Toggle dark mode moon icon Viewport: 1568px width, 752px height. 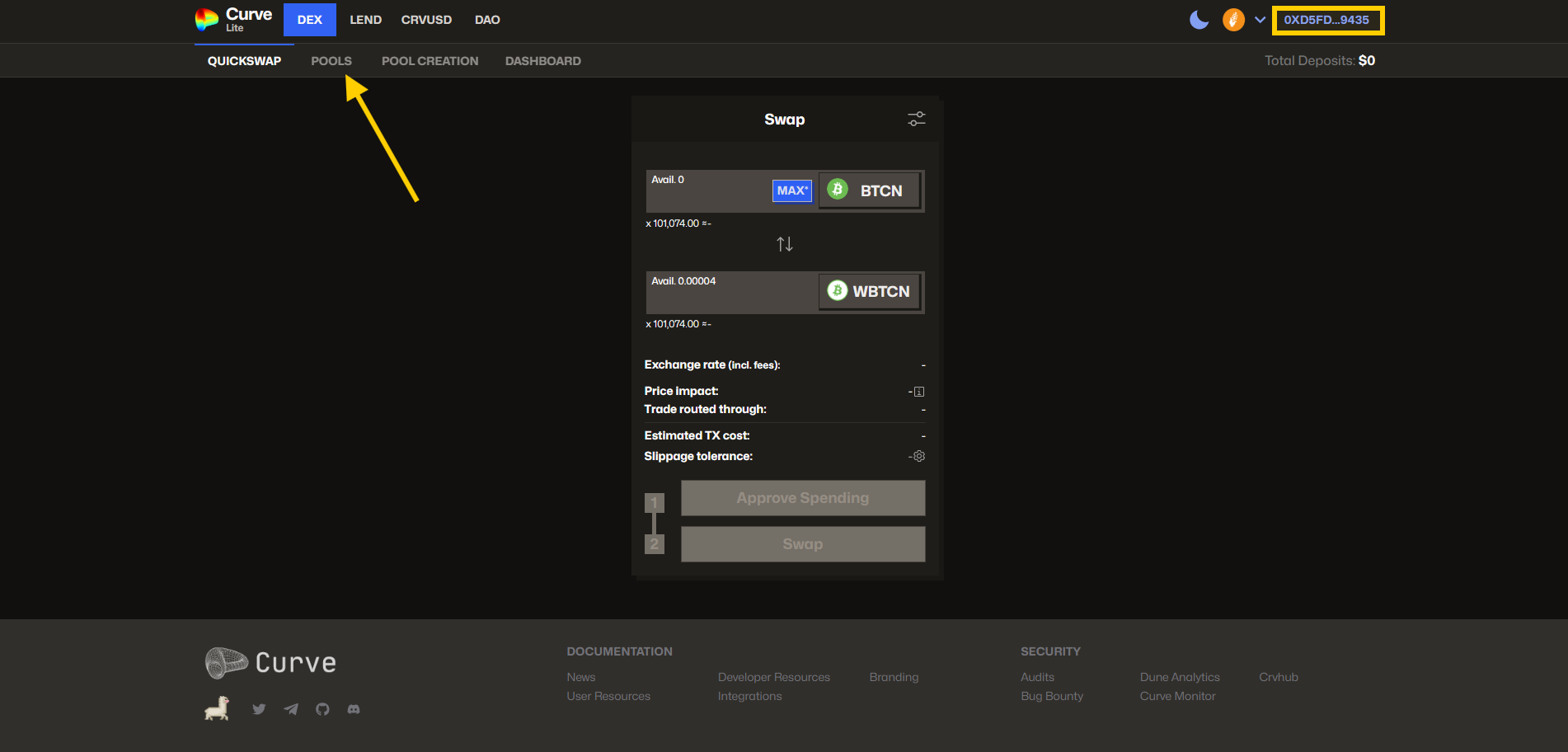click(x=1199, y=20)
